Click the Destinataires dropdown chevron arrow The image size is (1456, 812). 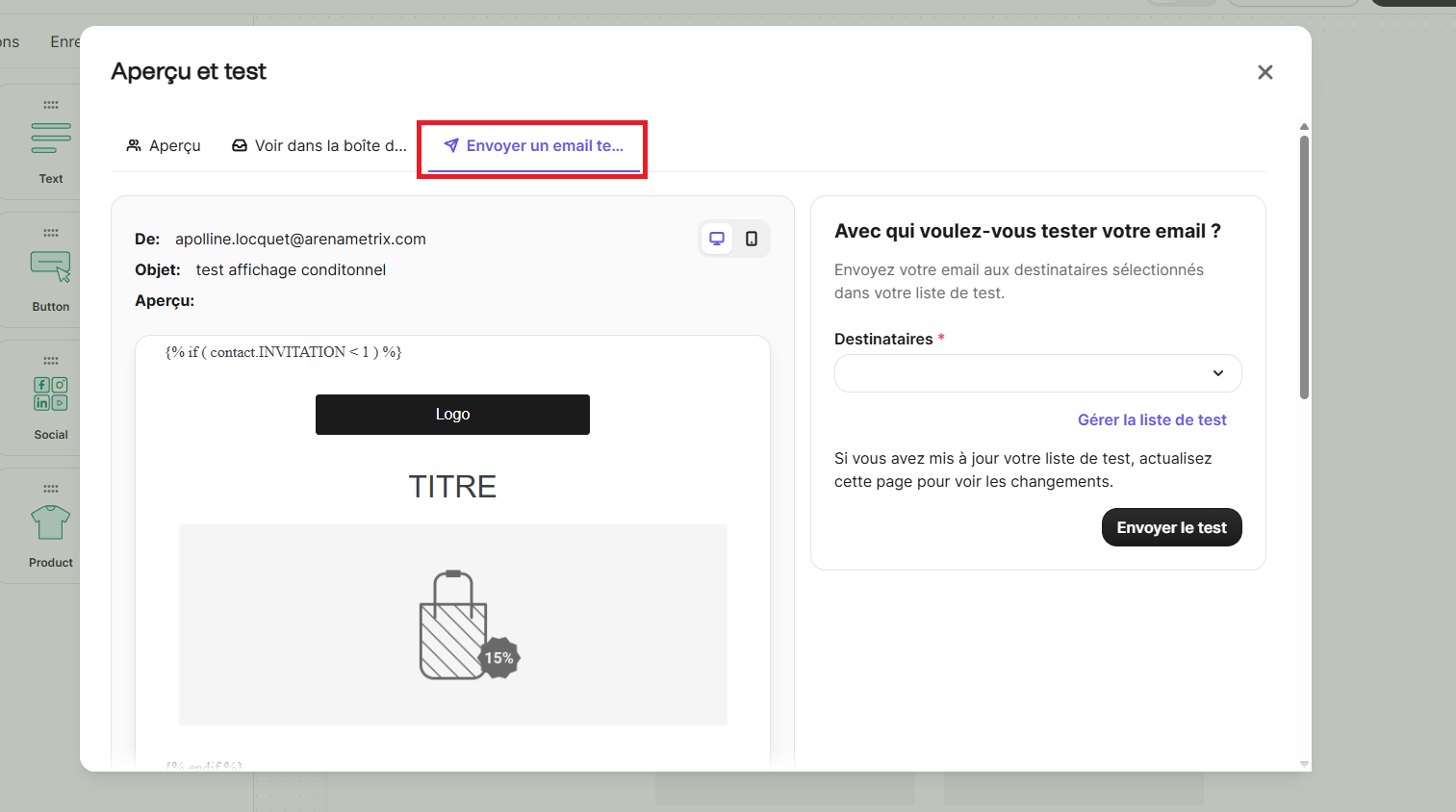(1217, 373)
